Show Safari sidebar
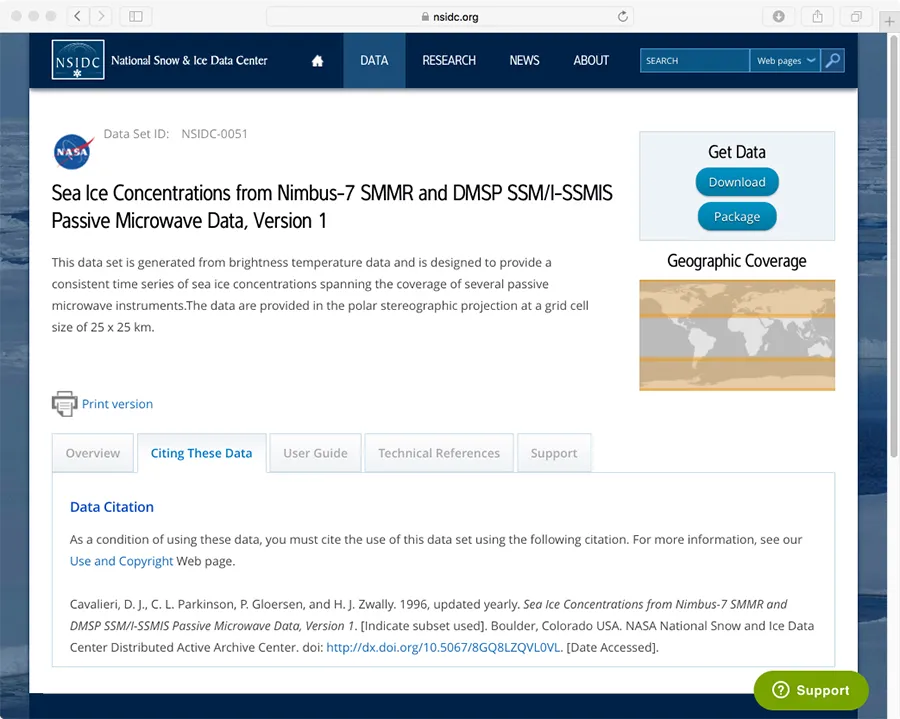Screen dimensions: 900x719 pyautogui.click(x=136, y=16)
